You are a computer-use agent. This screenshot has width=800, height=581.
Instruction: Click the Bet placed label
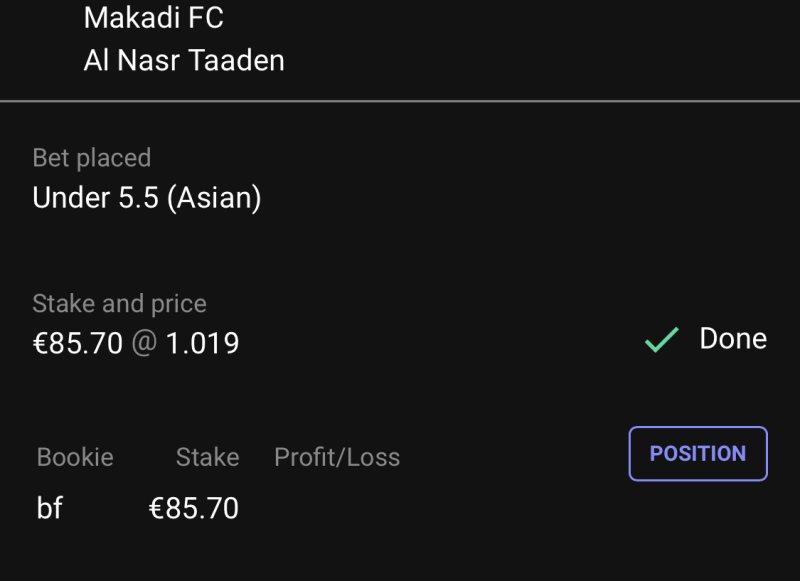point(92,158)
